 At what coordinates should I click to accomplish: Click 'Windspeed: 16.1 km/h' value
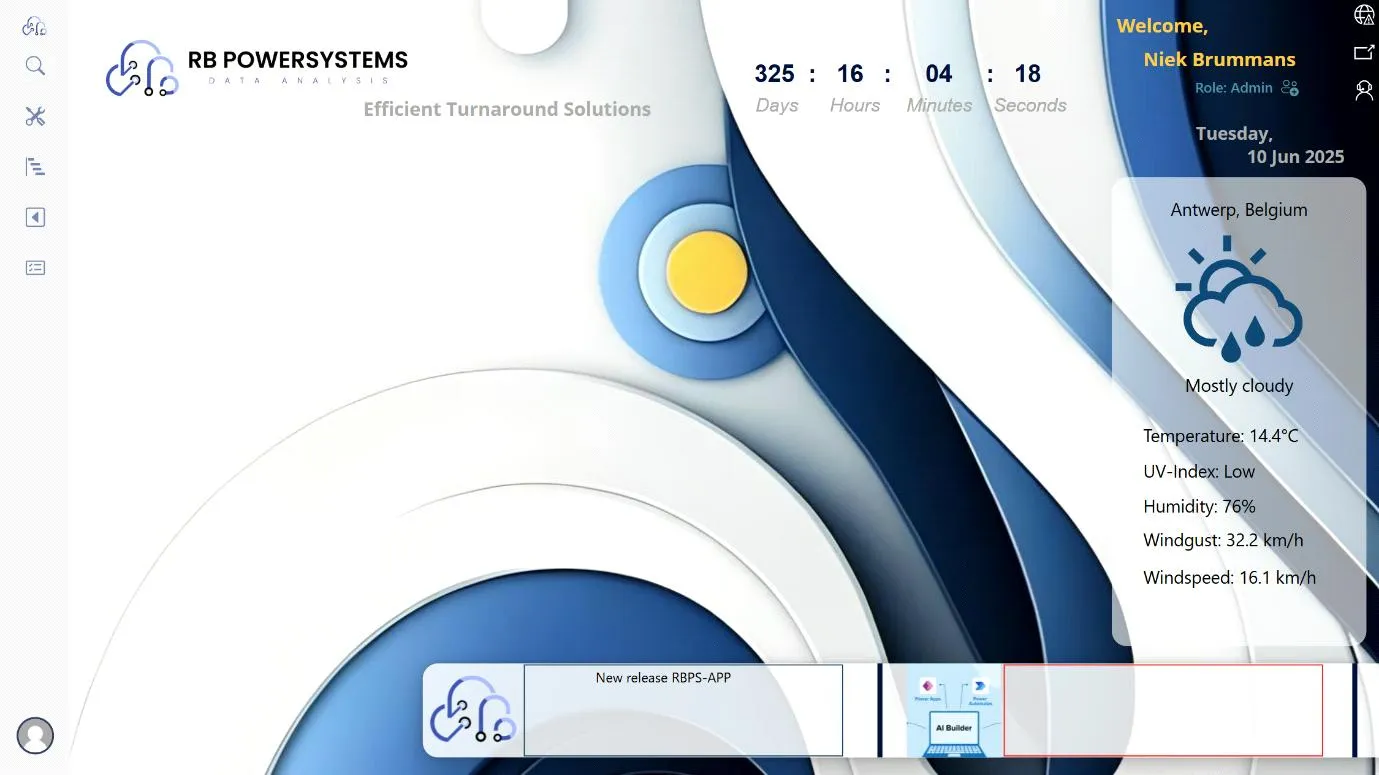tap(1229, 577)
